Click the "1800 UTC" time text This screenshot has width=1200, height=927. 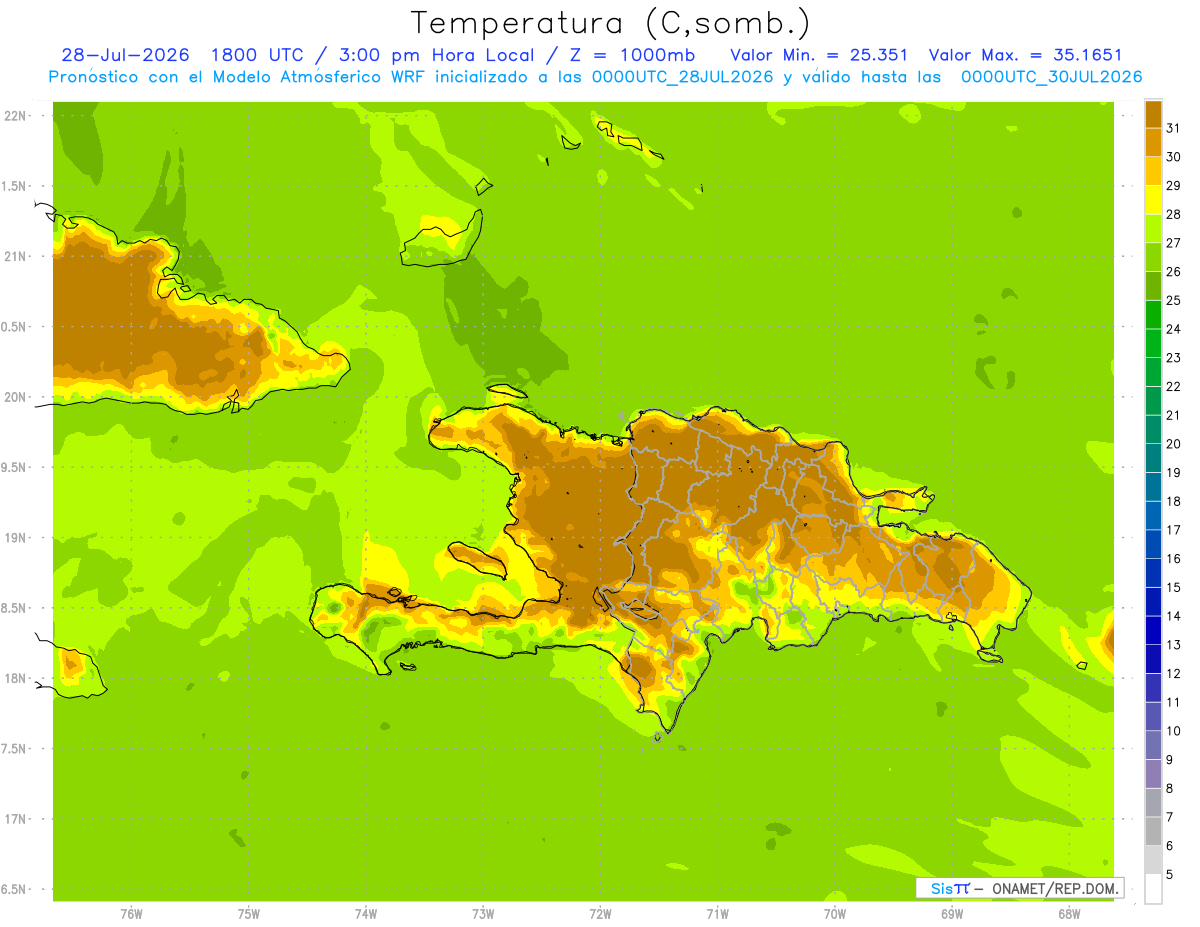(257, 55)
